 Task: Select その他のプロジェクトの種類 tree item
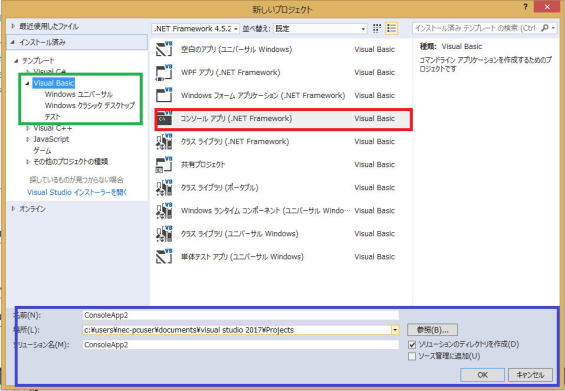click(x=71, y=162)
